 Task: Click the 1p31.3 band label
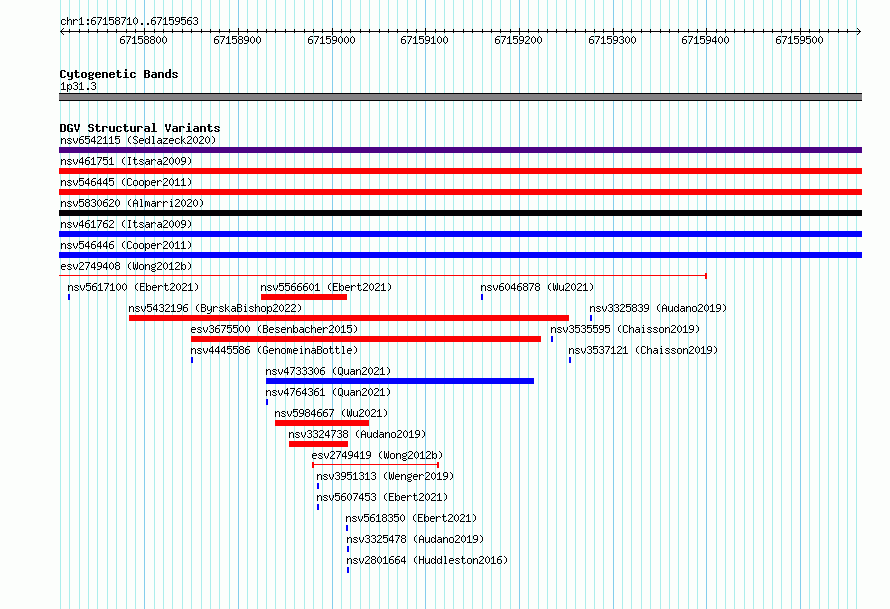coord(78,87)
